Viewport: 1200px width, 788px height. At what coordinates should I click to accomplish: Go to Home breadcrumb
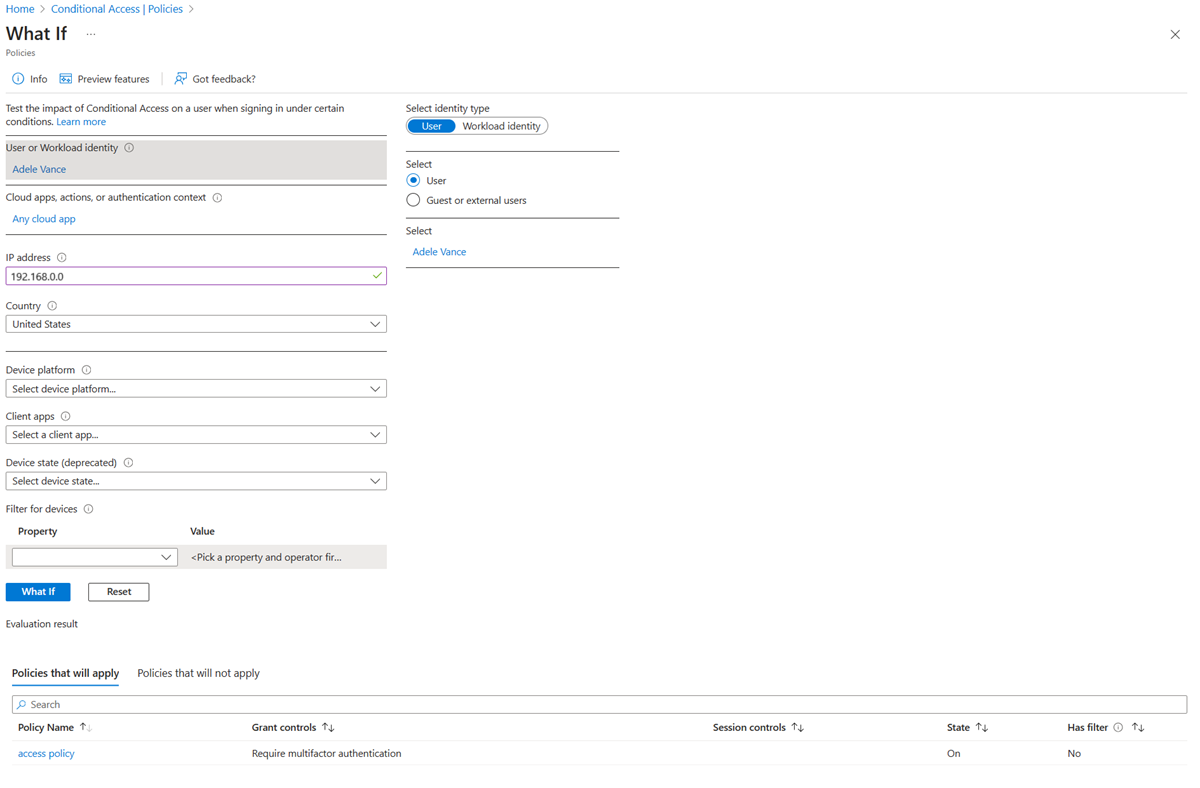click(20, 9)
